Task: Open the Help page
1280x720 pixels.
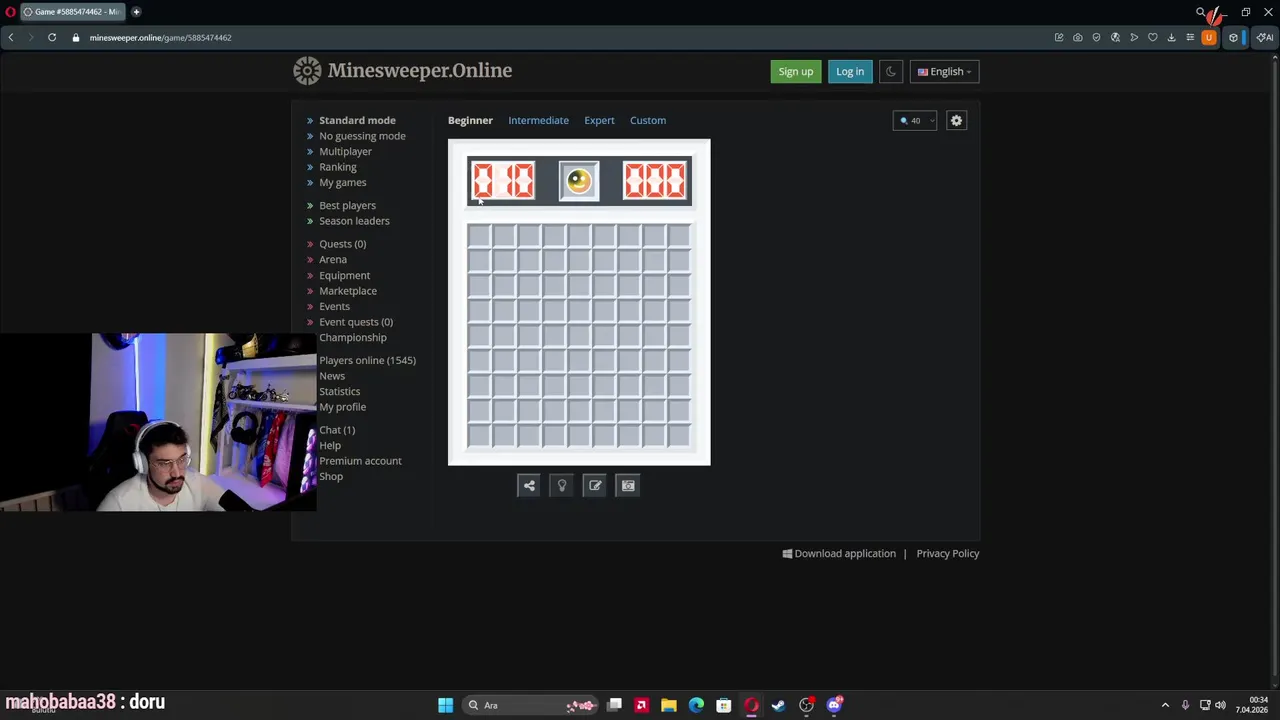Action: pyautogui.click(x=330, y=445)
